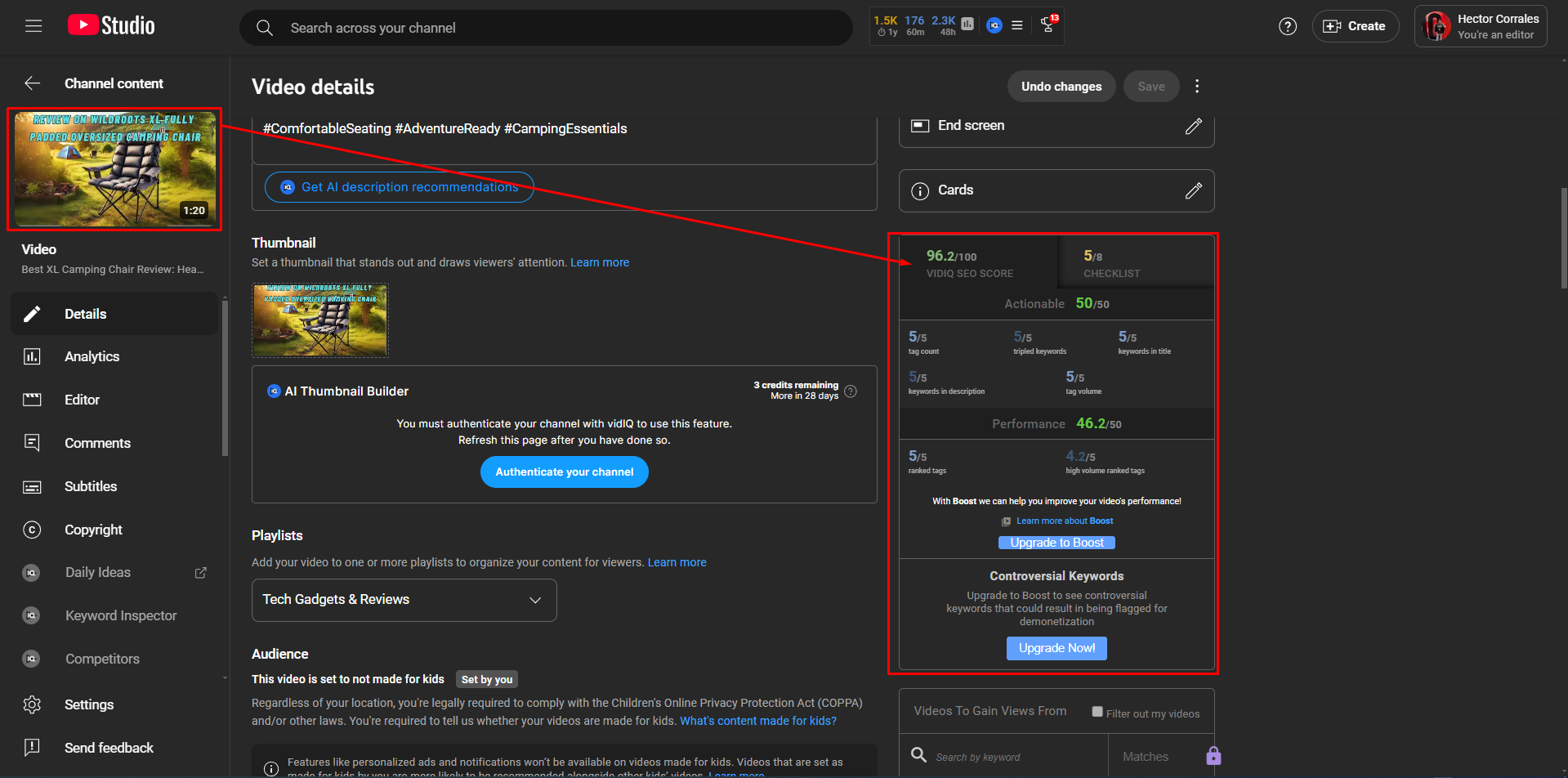The height and width of the screenshot is (778, 1568).
Task: Click the Save button
Action: click(x=1151, y=87)
